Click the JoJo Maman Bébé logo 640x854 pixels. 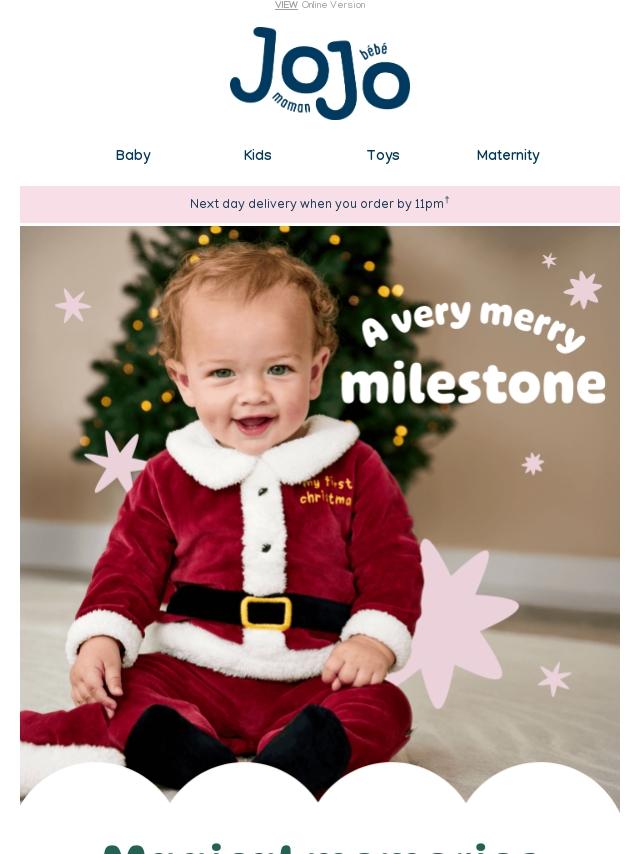[x=320, y=74]
